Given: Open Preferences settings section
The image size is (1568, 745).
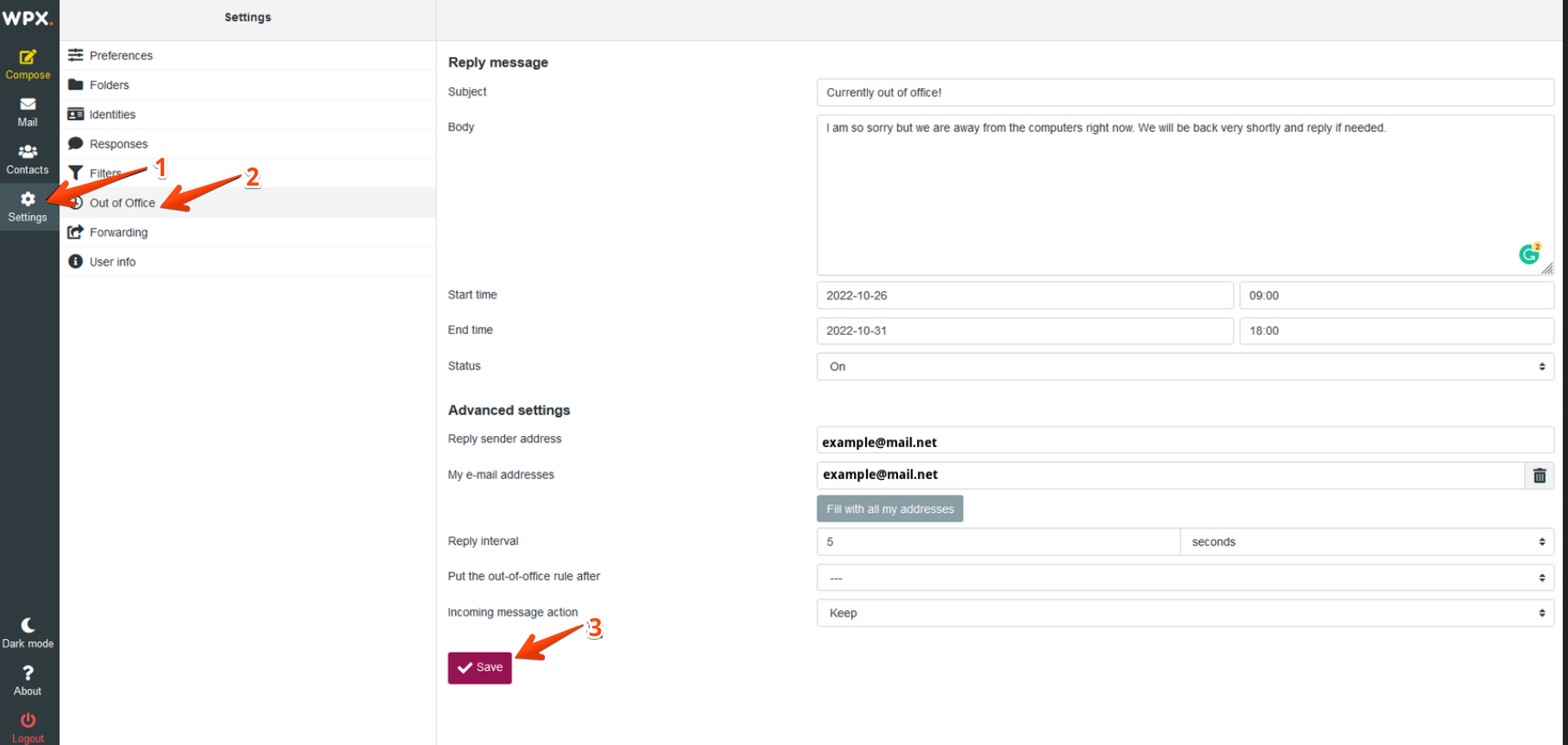Looking at the screenshot, I should [121, 55].
